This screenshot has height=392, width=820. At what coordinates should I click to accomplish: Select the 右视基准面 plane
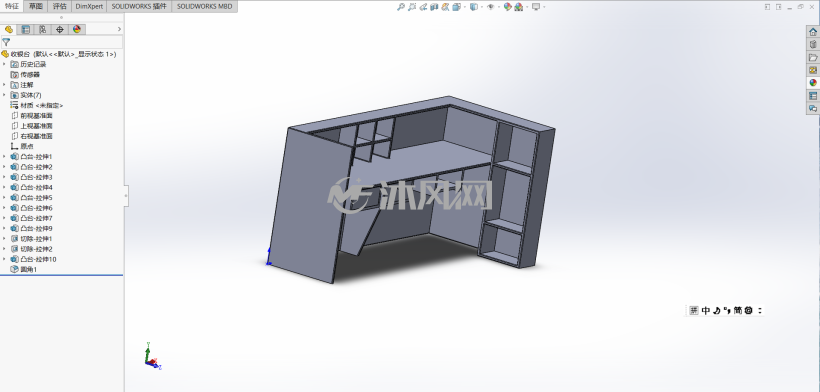(31, 136)
